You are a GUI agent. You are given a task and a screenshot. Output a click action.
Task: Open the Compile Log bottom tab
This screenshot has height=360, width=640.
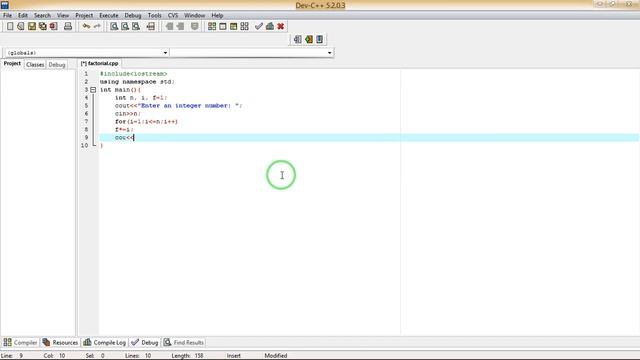(104, 342)
